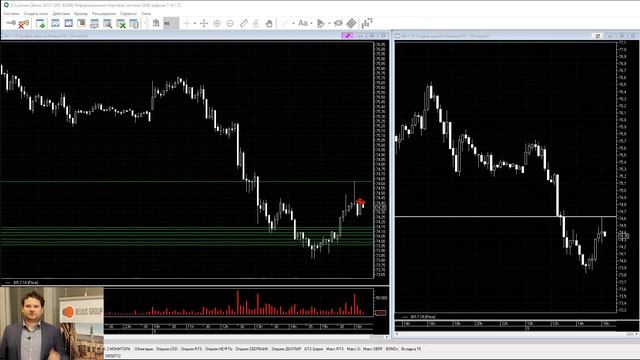Open the dropdown arrow beside crosshair tool

[x=195, y=23]
